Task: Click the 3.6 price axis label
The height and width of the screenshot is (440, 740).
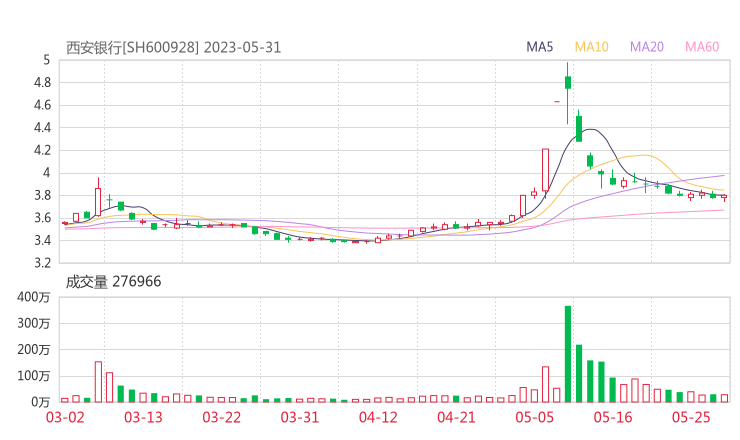Action: pos(42,218)
